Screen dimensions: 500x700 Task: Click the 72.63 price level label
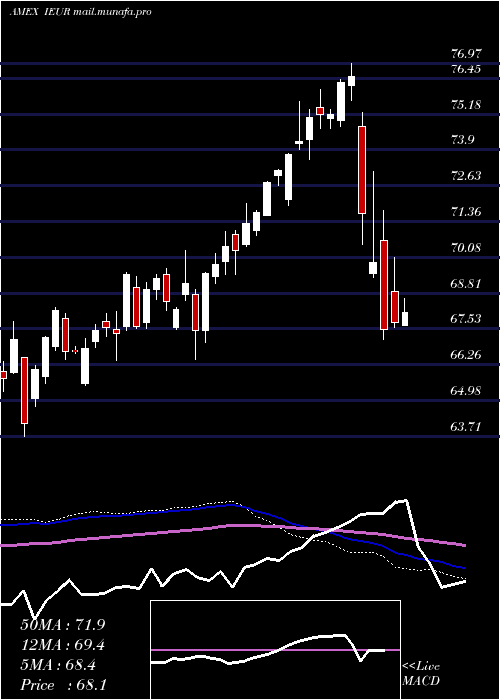point(466,176)
